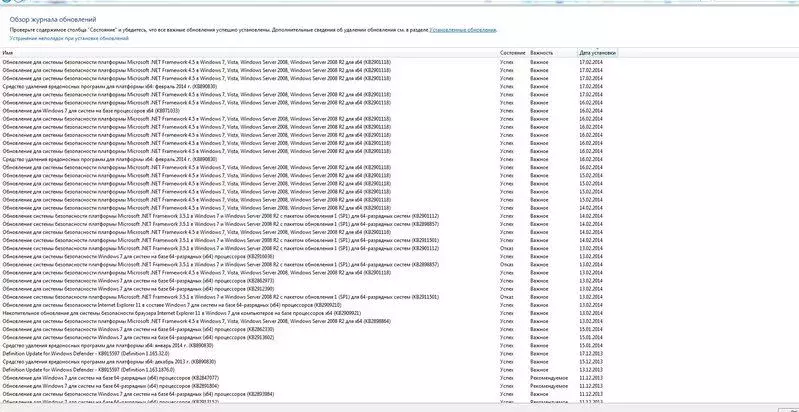
Task: Select Windows 7 update KB2847077 row
Action: (309, 378)
